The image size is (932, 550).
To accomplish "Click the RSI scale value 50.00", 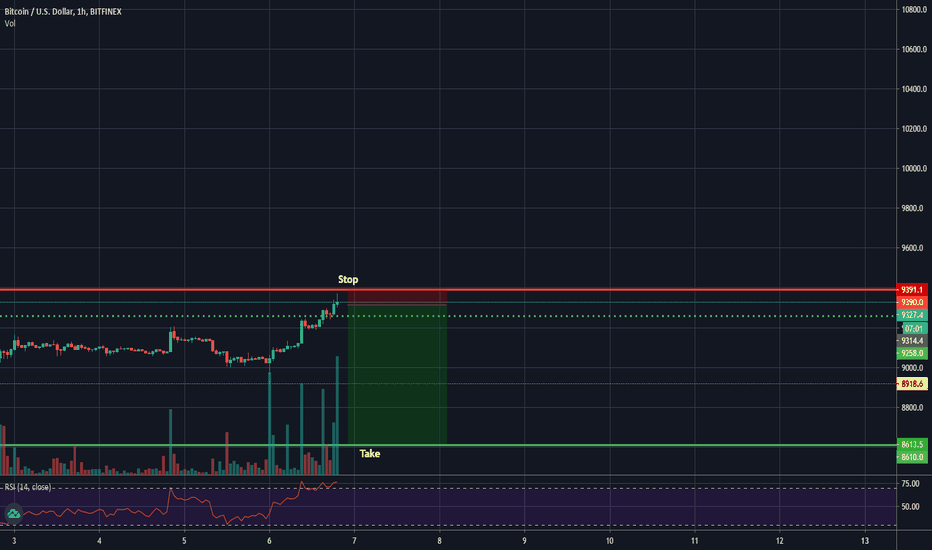I will [910, 507].
